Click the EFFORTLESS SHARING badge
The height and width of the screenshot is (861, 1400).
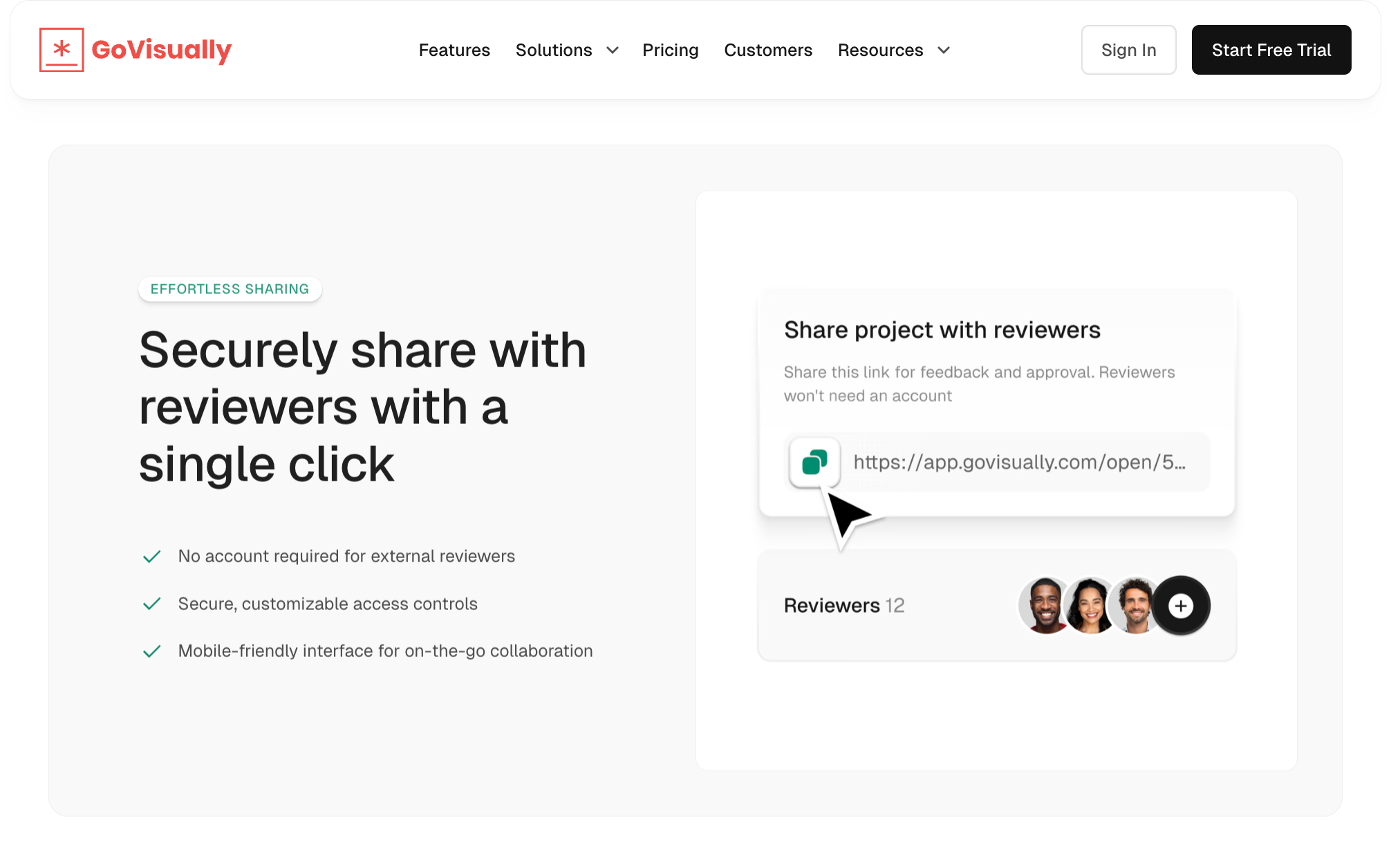(x=230, y=289)
